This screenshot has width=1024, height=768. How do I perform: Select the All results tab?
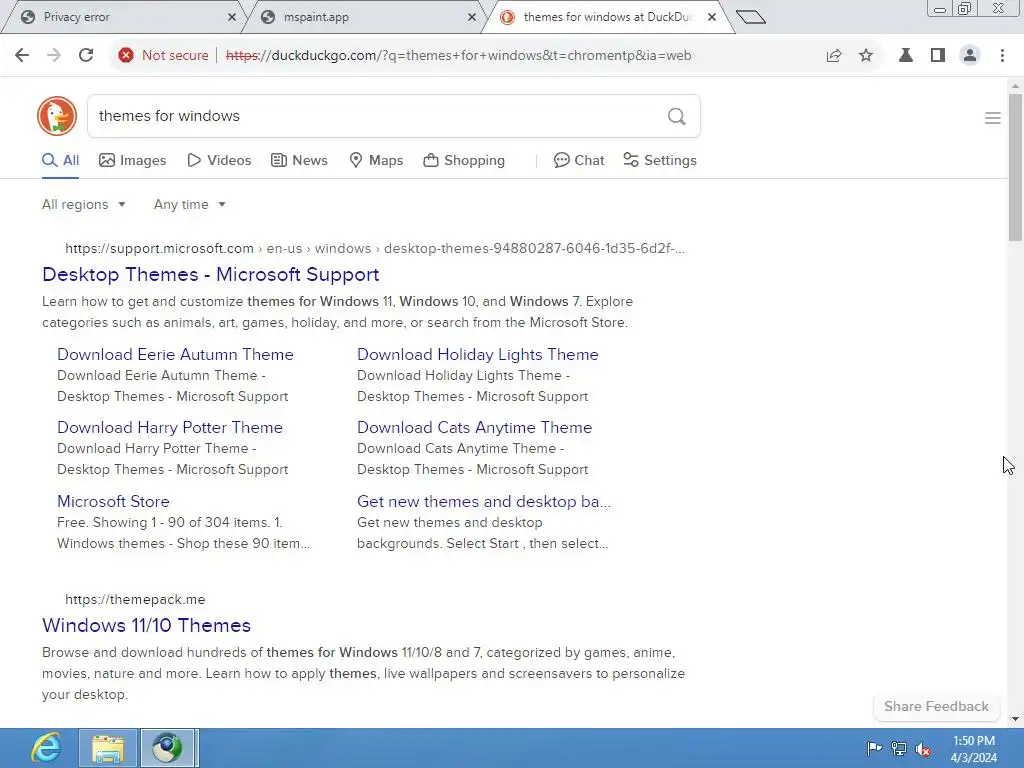coord(61,160)
